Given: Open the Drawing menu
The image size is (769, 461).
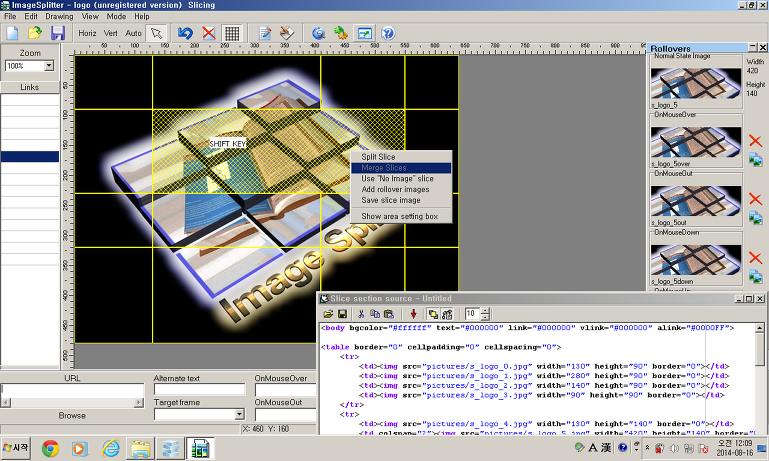Looking at the screenshot, I should [x=59, y=16].
